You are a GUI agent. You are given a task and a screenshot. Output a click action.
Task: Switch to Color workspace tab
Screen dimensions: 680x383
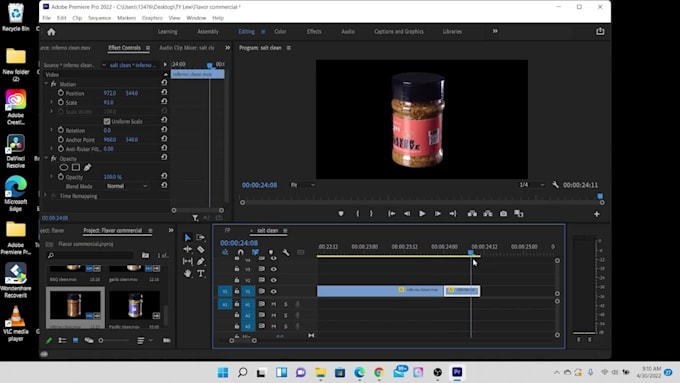tap(280, 32)
